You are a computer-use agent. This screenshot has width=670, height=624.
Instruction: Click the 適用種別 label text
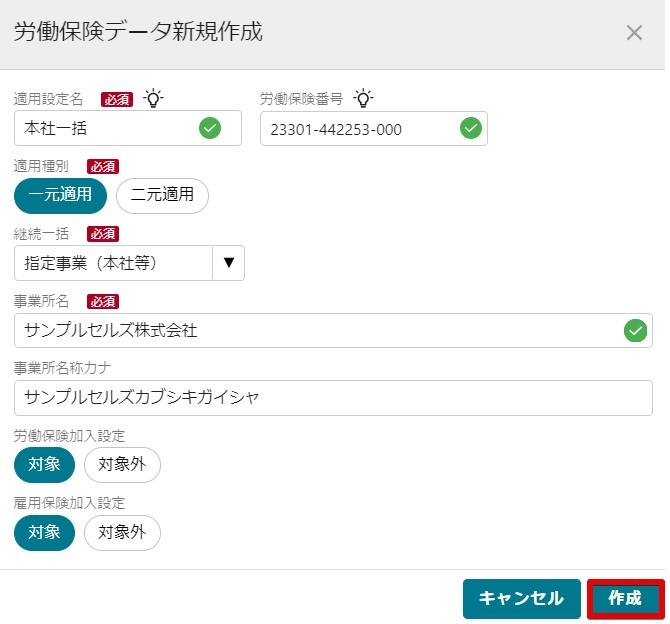tap(41, 166)
